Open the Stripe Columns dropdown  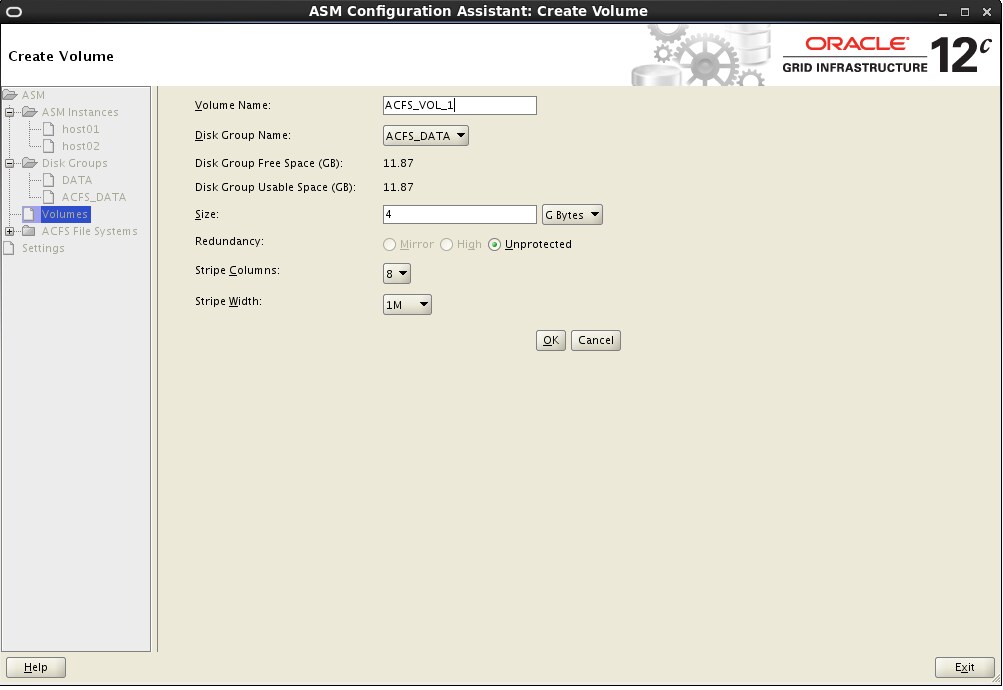click(397, 274)
